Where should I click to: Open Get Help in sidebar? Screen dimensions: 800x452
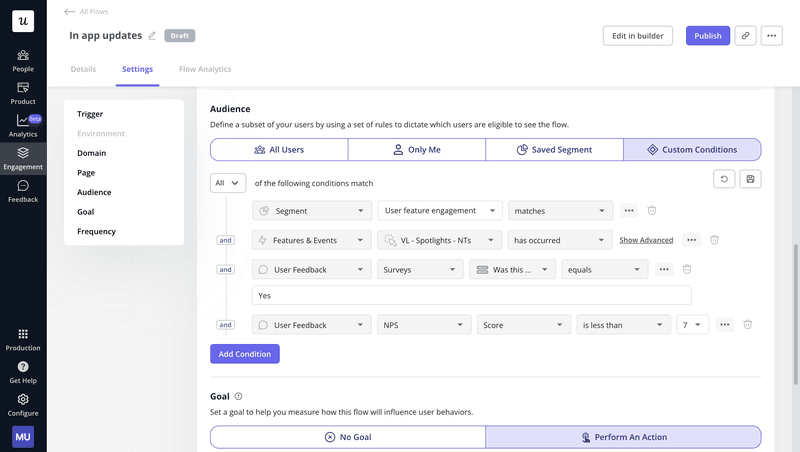23,372
